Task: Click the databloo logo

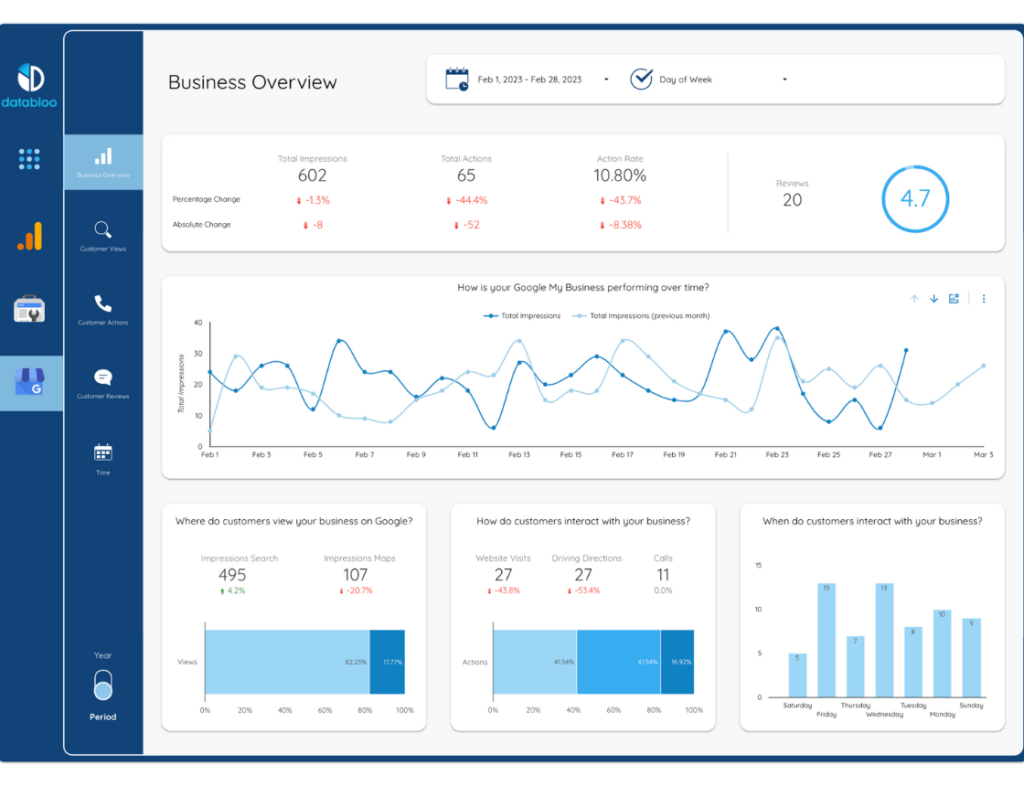Action: tap(29, 86)
